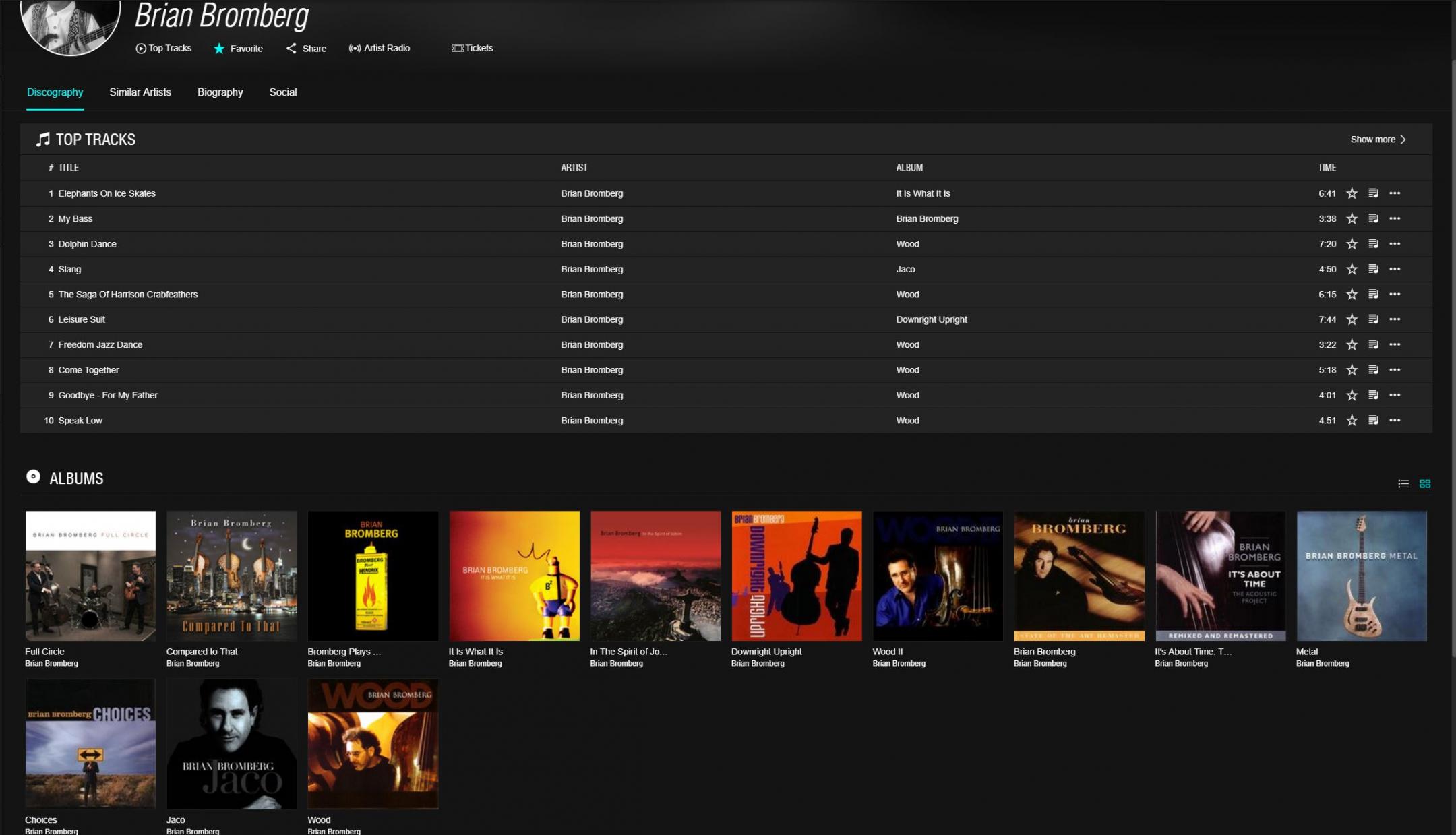This screenshot has width=1456, height=835.
Task: Open more options for Freedom Jazz Dance
Action: 1395,344
